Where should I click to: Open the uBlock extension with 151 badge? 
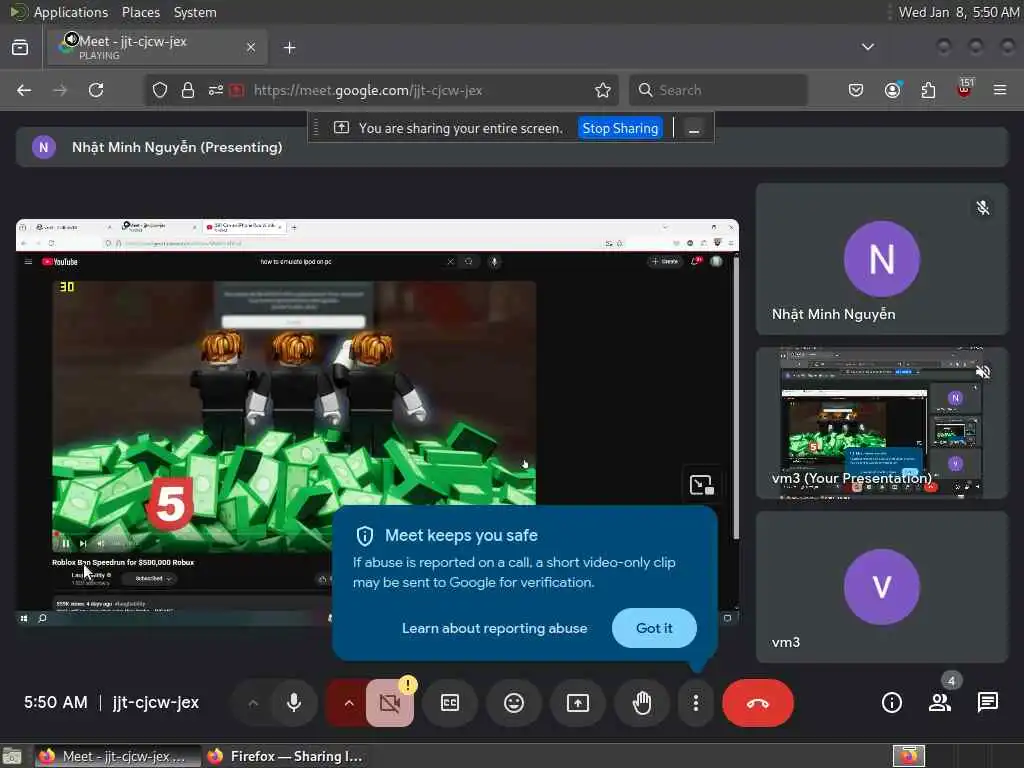tap(964, 89)
